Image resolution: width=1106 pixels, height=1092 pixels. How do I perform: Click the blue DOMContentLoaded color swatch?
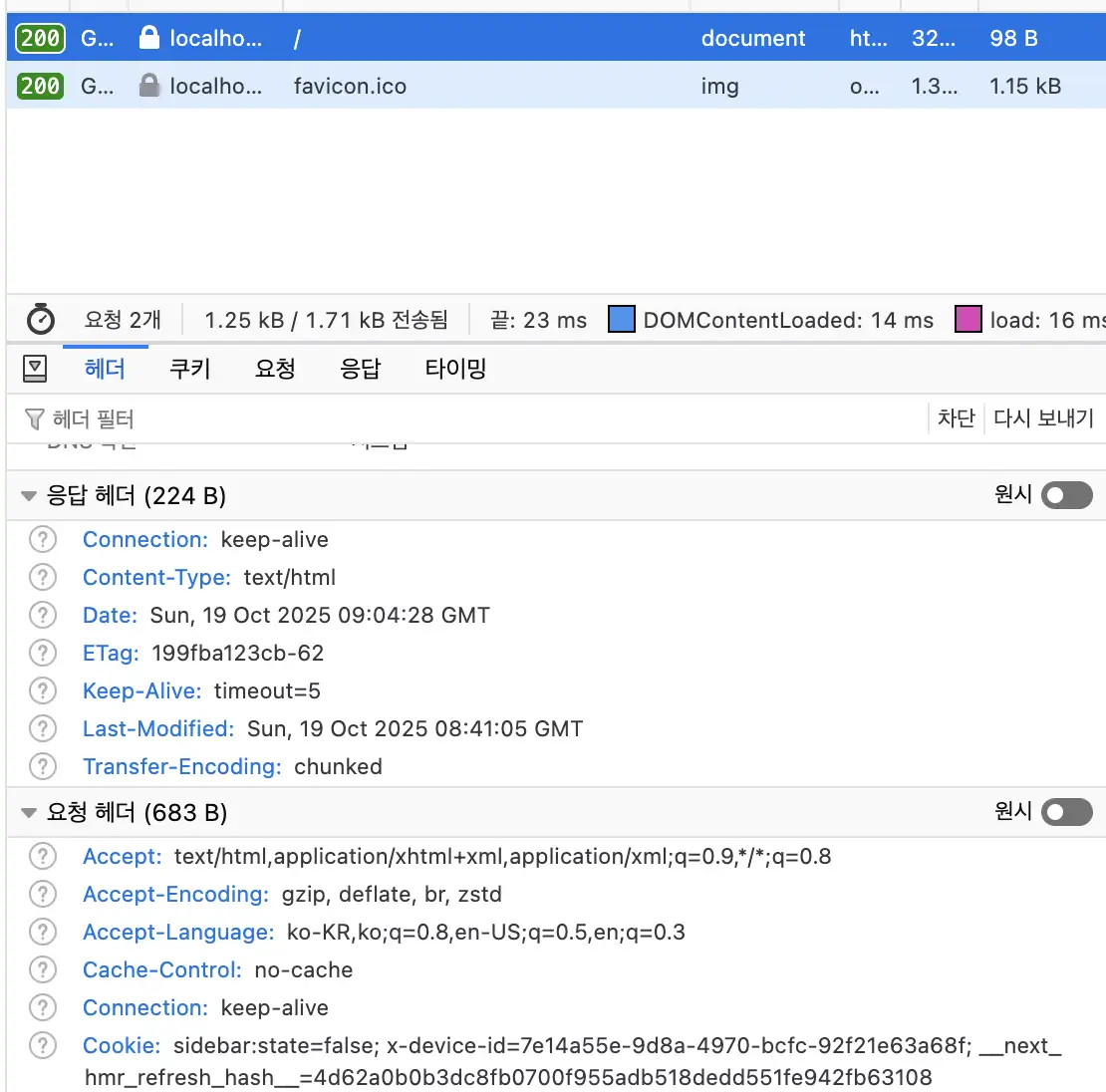coord(622,320)
